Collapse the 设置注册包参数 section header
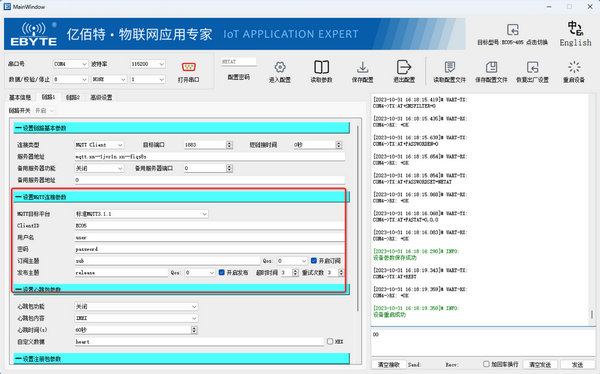 (181, 359)
